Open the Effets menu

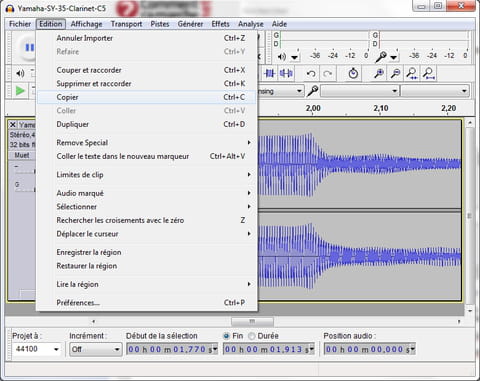pyautogui.click(x=220, y=24)
